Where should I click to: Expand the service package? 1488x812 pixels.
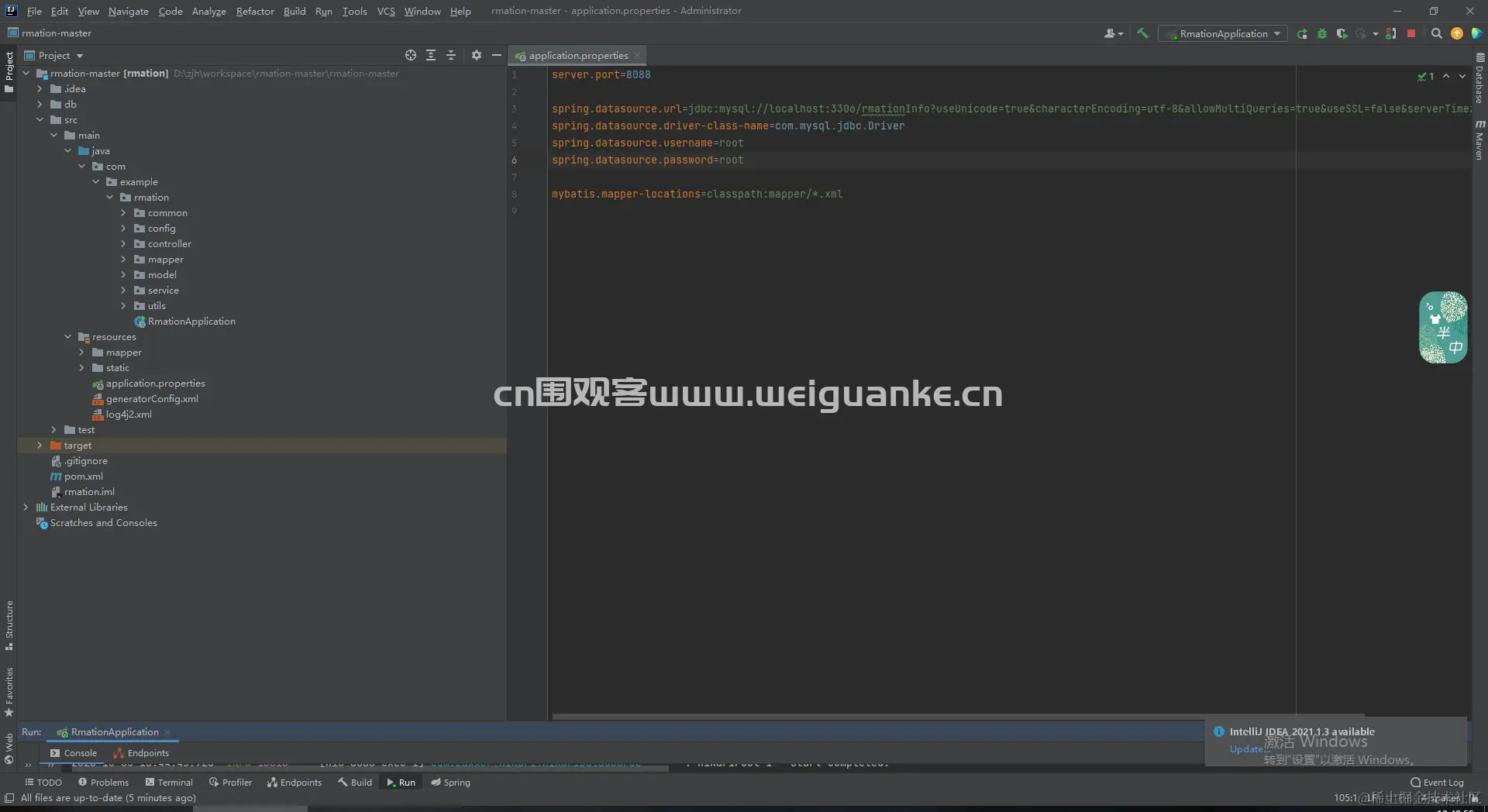point(123,290)
